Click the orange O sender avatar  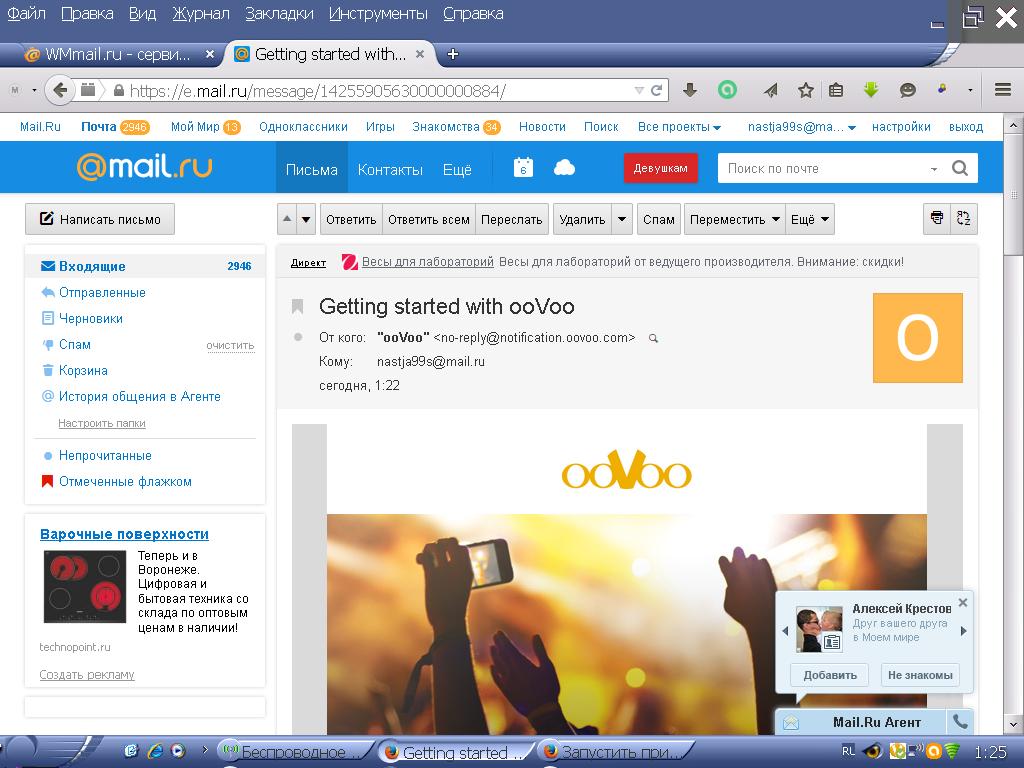pos(918,338)
